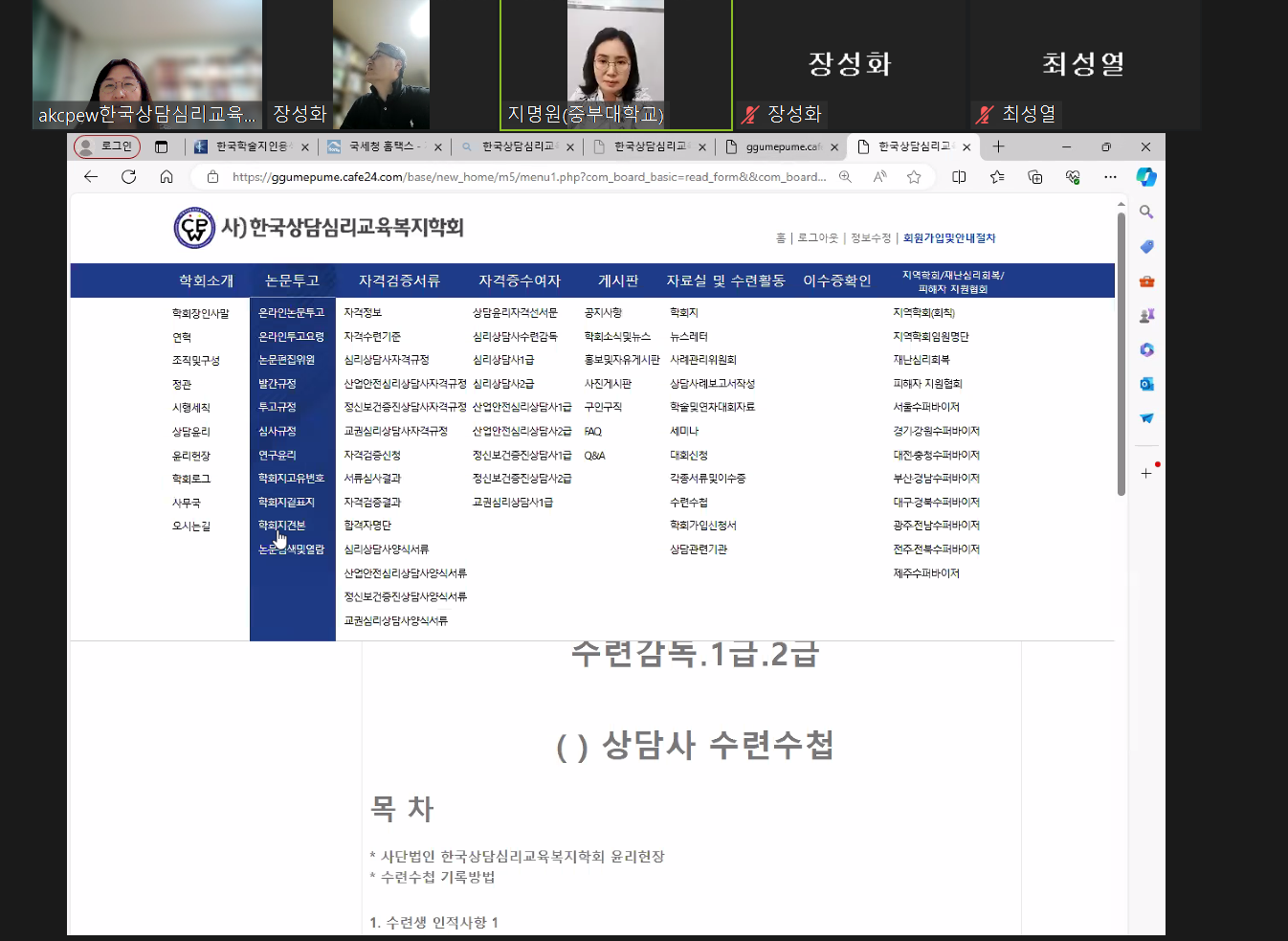Select 최성열 participant tile
Viewport: 1288px width, 941px height.
[x=1084, y=64]
